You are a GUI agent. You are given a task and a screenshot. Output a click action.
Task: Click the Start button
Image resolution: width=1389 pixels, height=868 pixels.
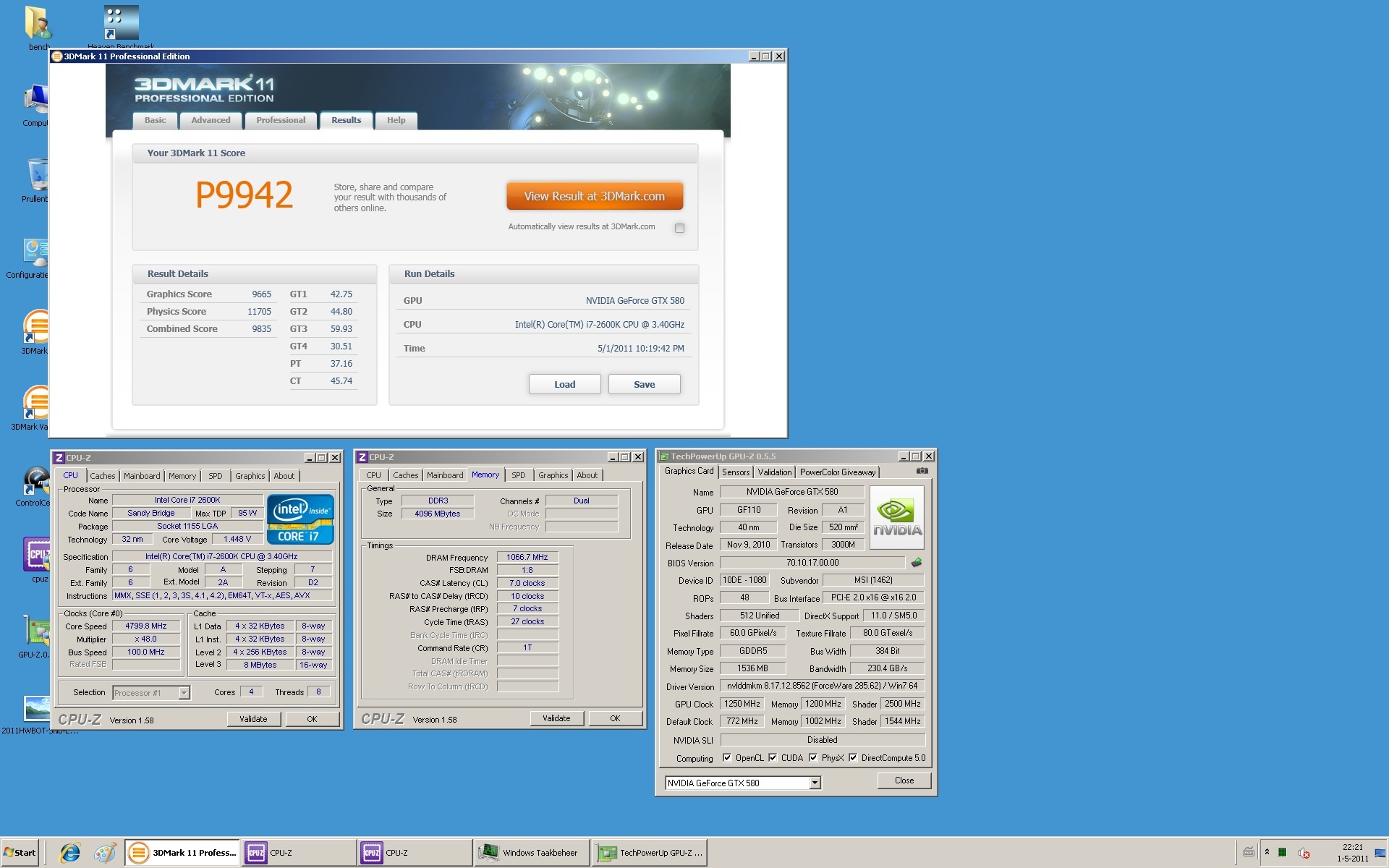pyautogui.click(x=20, y=853)
